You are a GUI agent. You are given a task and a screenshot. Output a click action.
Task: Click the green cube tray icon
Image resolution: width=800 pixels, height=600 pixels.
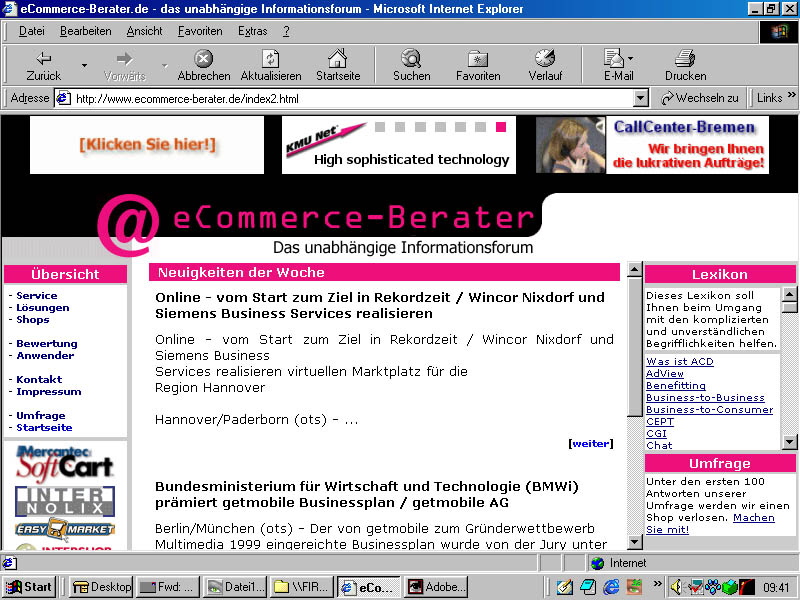730,587
